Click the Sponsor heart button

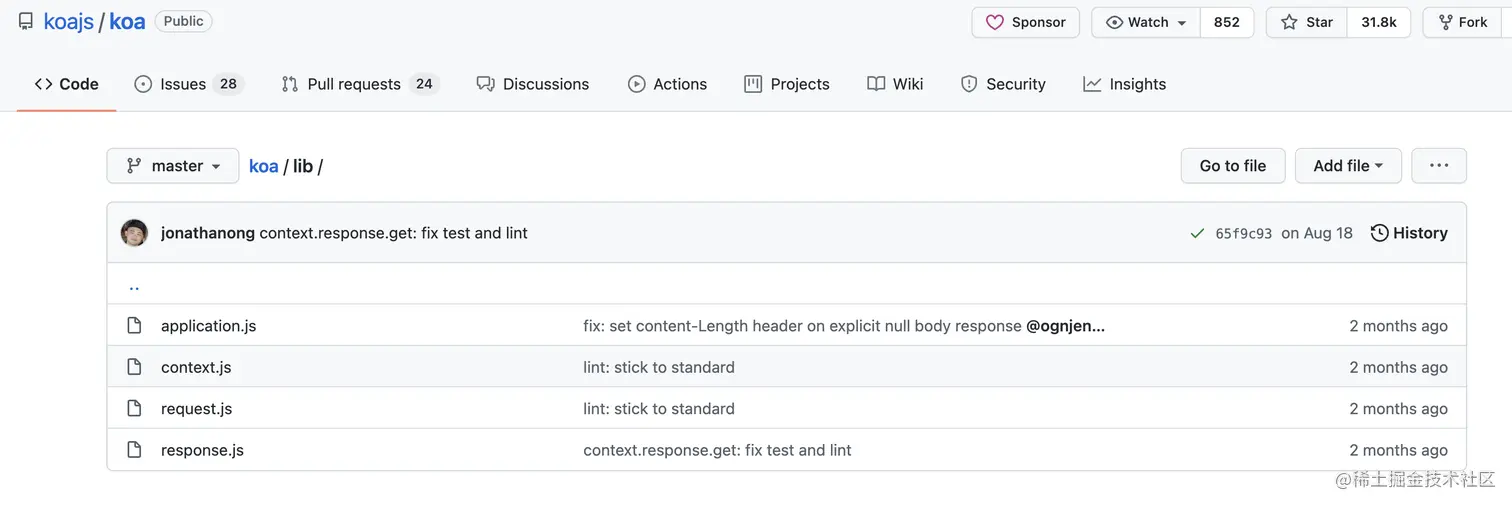click(x=1025, y=22)
